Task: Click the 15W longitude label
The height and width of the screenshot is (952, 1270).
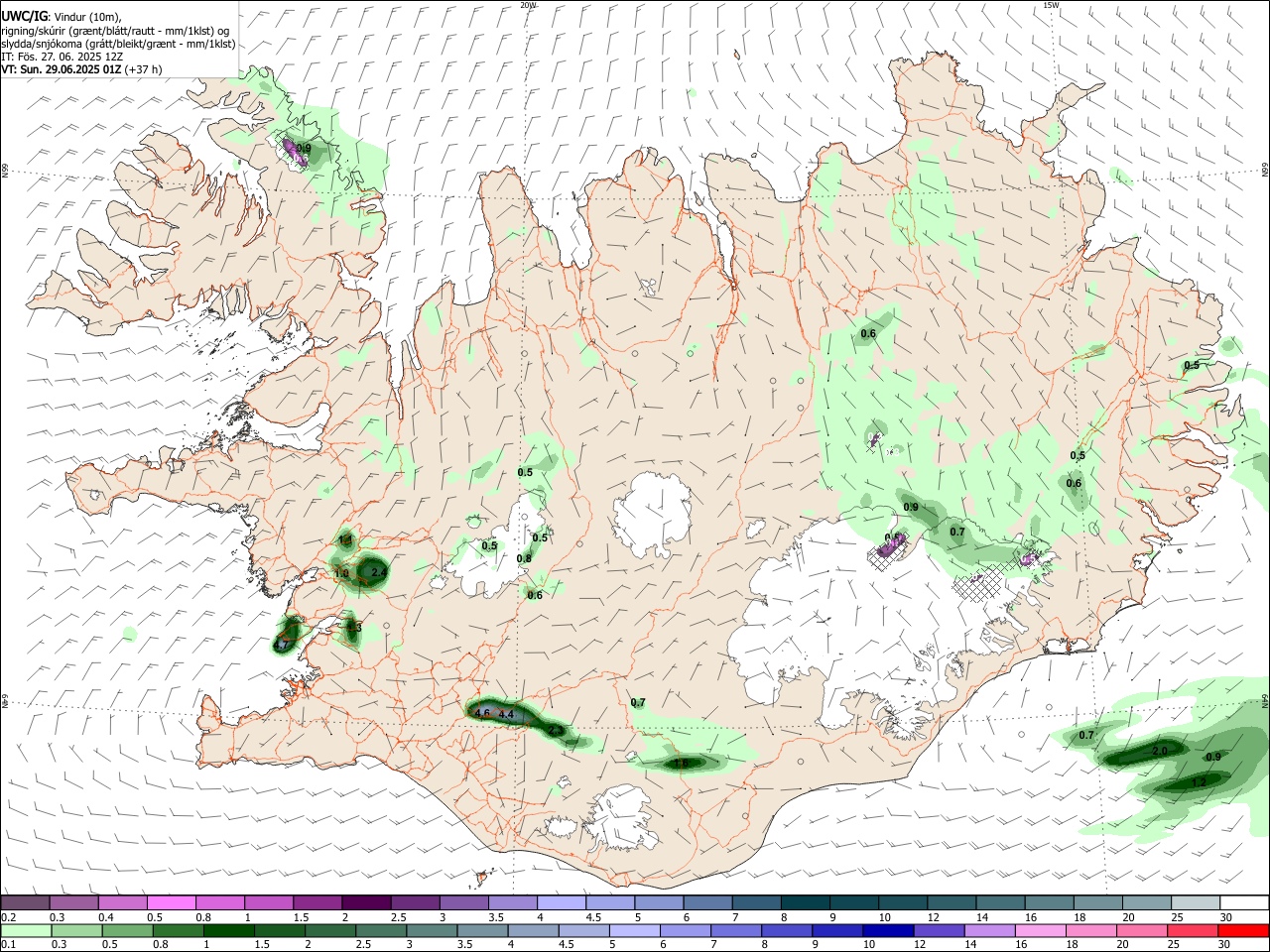Action: 1051,5
